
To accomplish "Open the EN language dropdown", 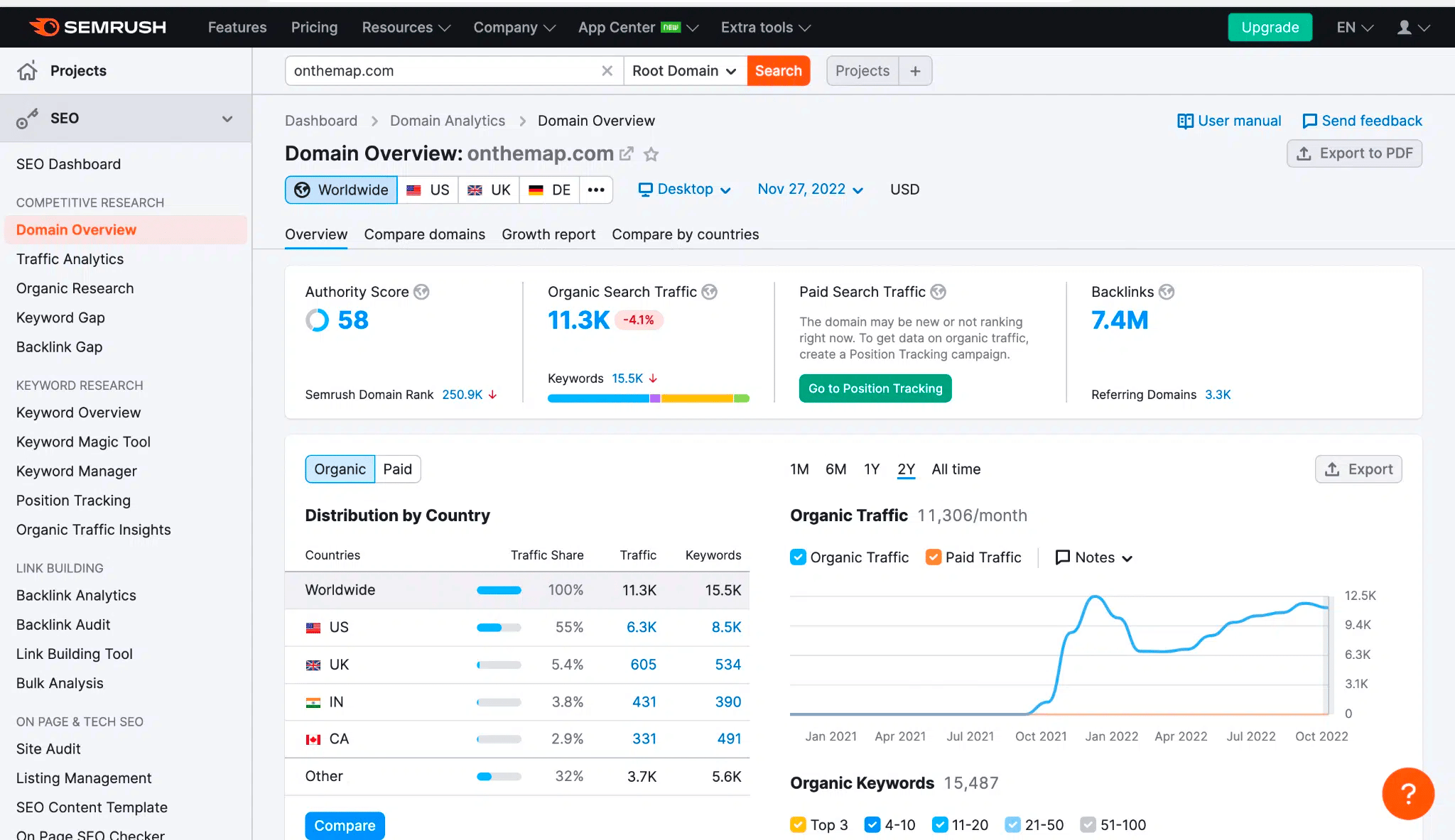I will (x=1355, y=28).
